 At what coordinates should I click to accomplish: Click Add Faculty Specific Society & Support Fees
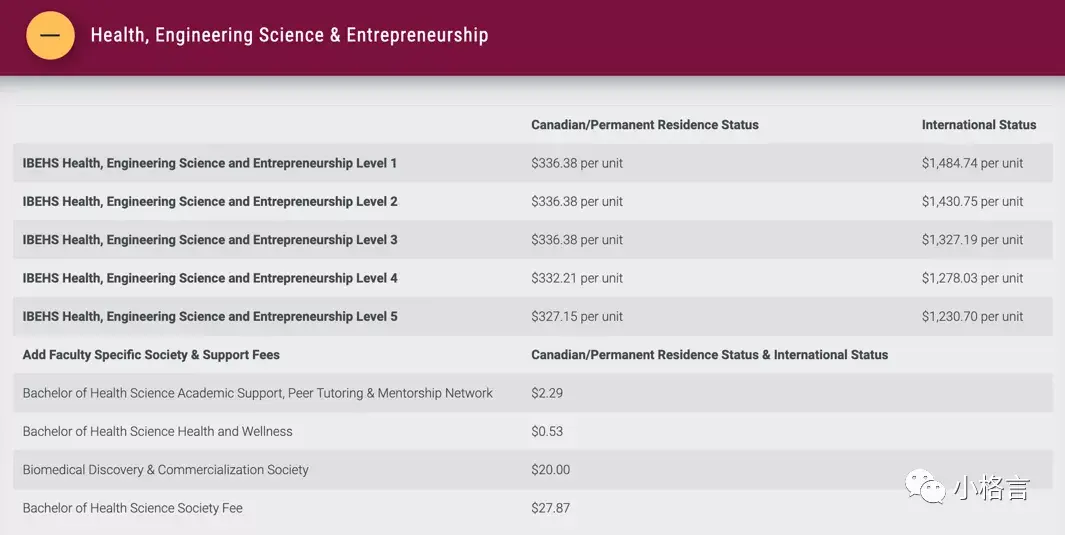click(x=151, y=355)
